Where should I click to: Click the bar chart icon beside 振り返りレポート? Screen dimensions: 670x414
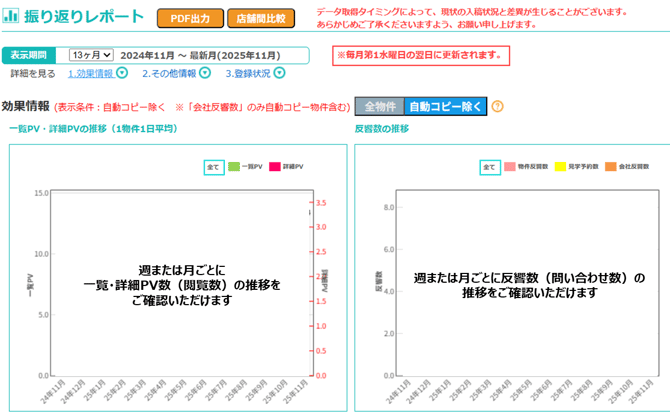click(x=11, y=17)
